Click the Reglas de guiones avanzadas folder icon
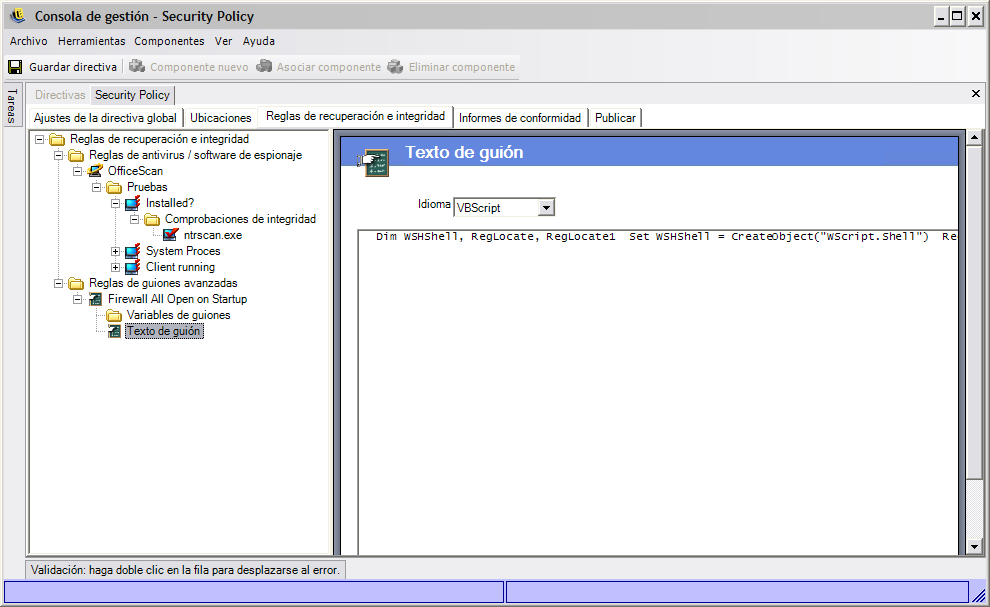The width and height of the screenshot is (990, 607). [76, 284]
